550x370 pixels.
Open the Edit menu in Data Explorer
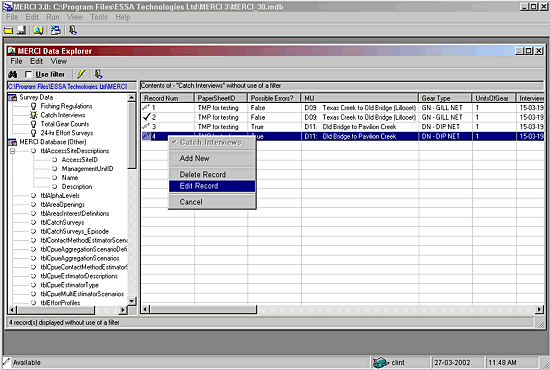36,61
